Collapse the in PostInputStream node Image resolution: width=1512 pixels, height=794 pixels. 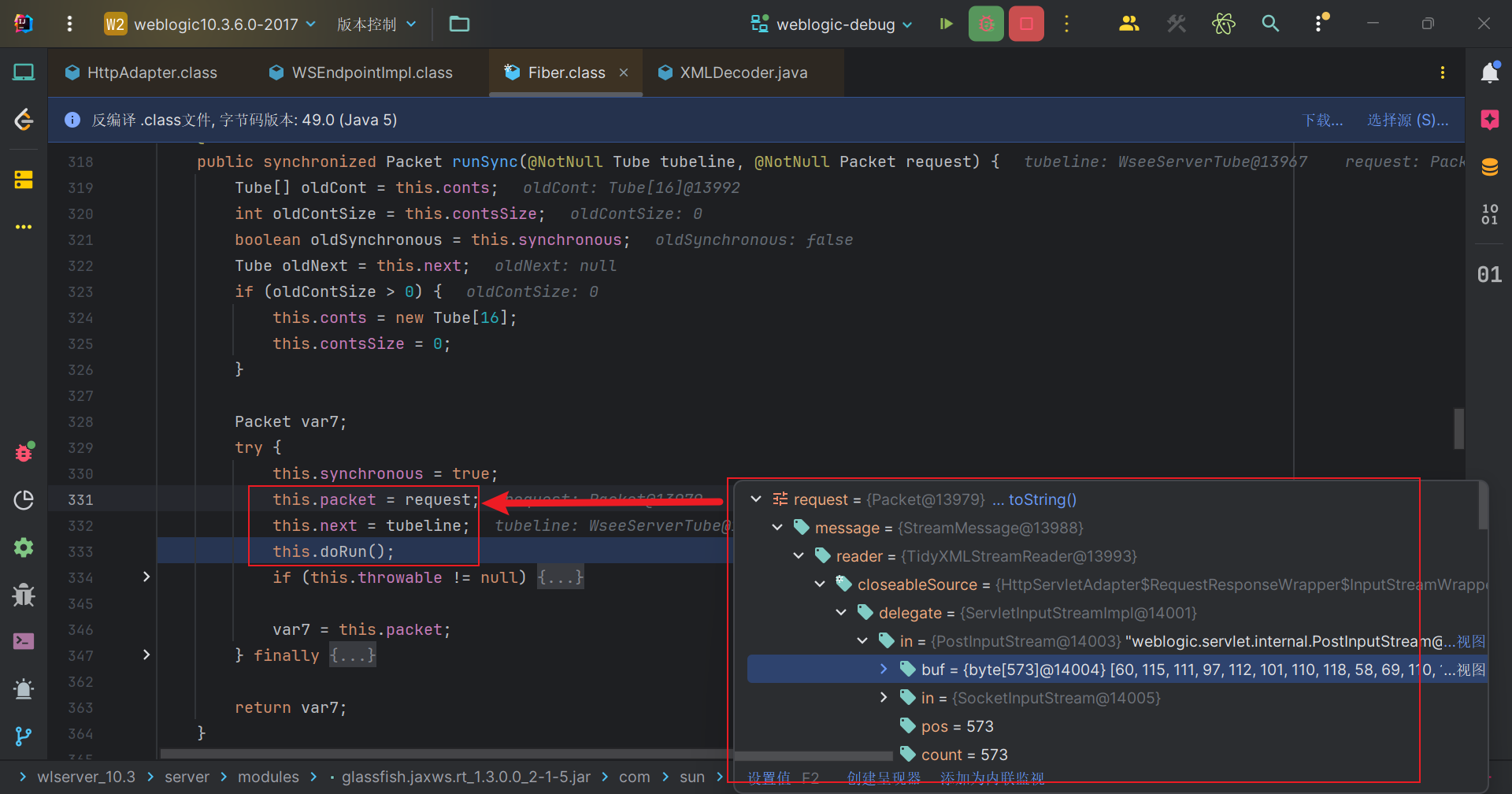tap(862, 640)
